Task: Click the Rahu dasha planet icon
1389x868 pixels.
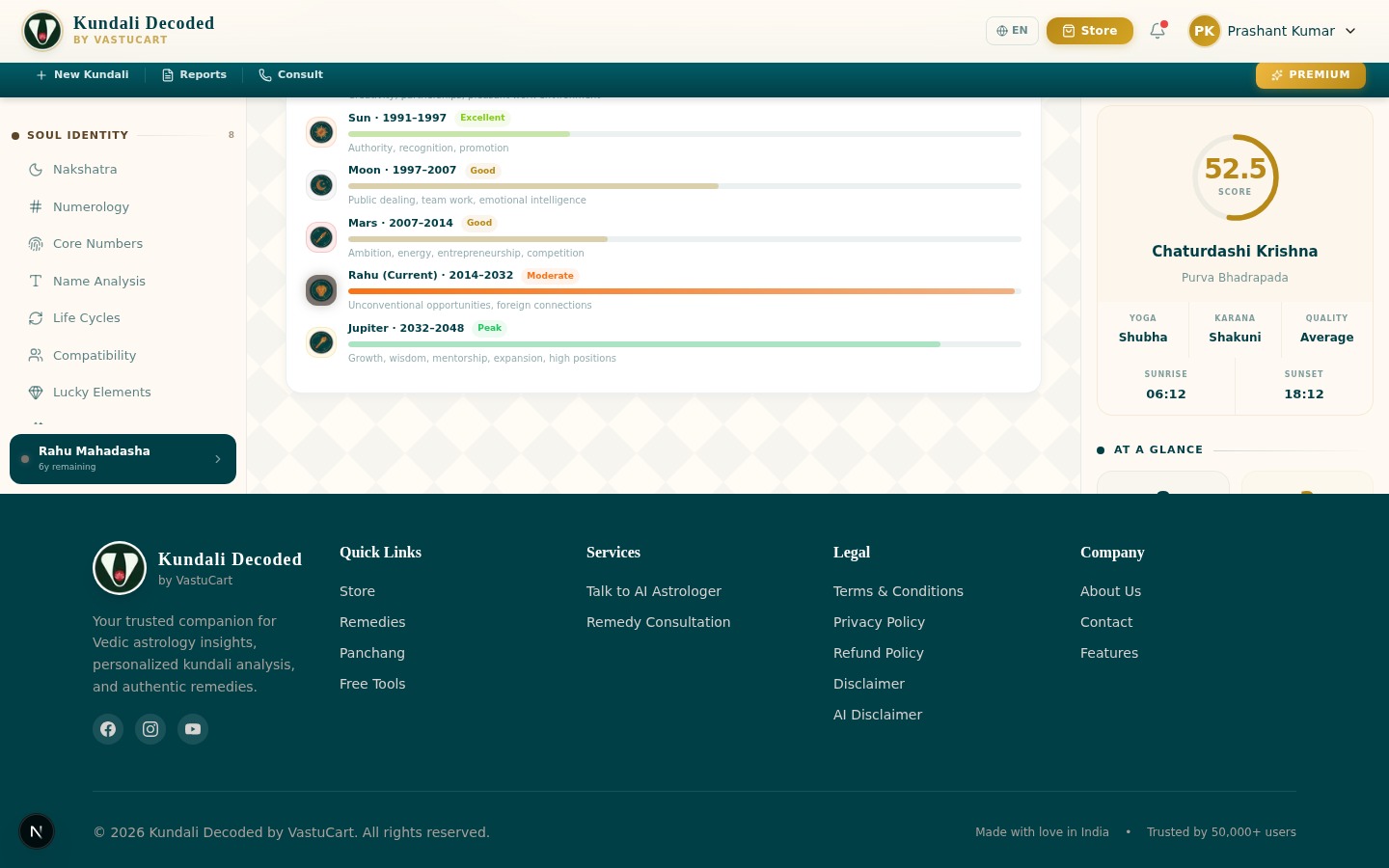Action: click(321, 289)
